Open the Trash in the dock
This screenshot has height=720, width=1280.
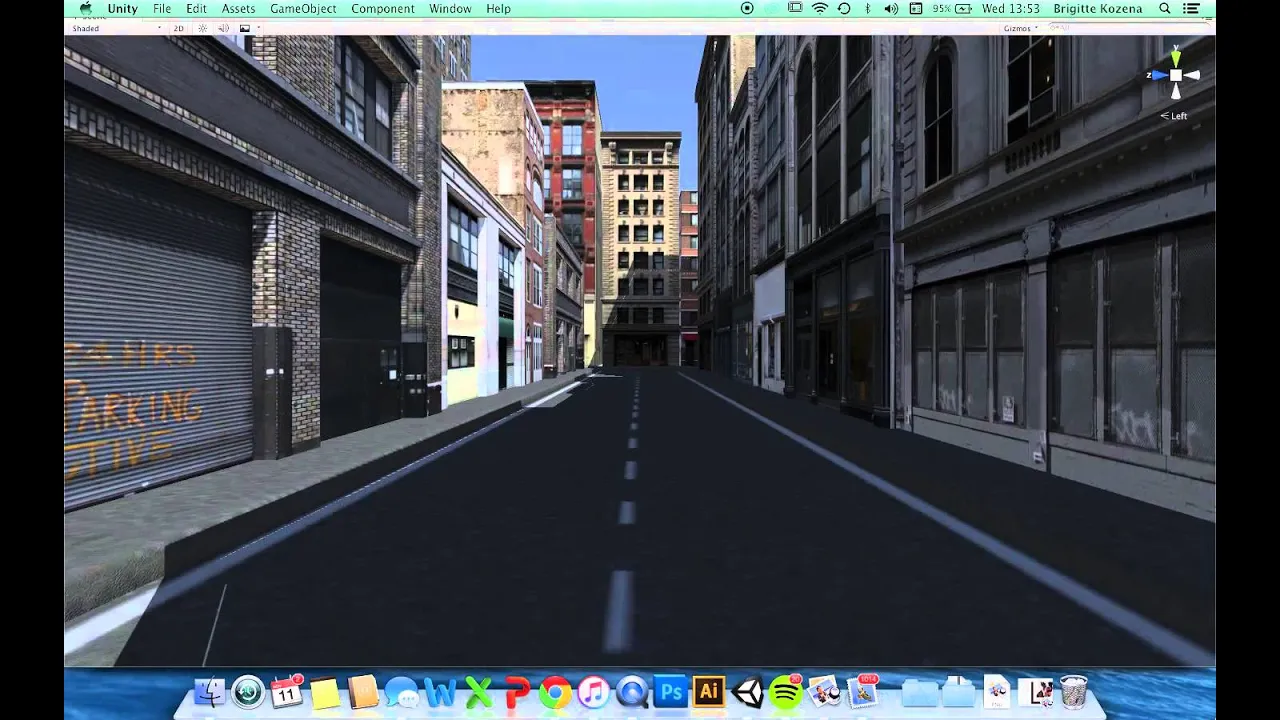pos(1073,691)
